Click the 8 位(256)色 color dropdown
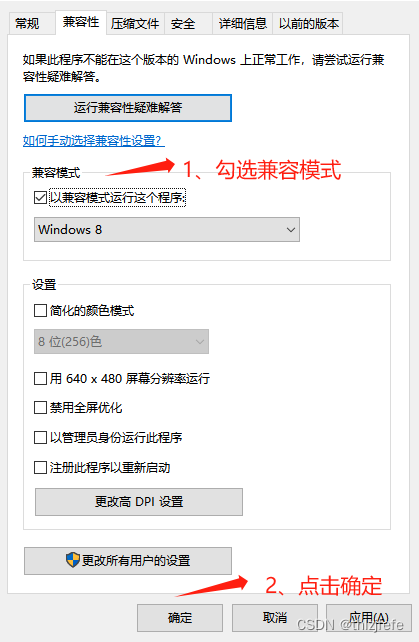Image resolution: width=419 pixels, height=642 pixels. click(x=121, y=341)
